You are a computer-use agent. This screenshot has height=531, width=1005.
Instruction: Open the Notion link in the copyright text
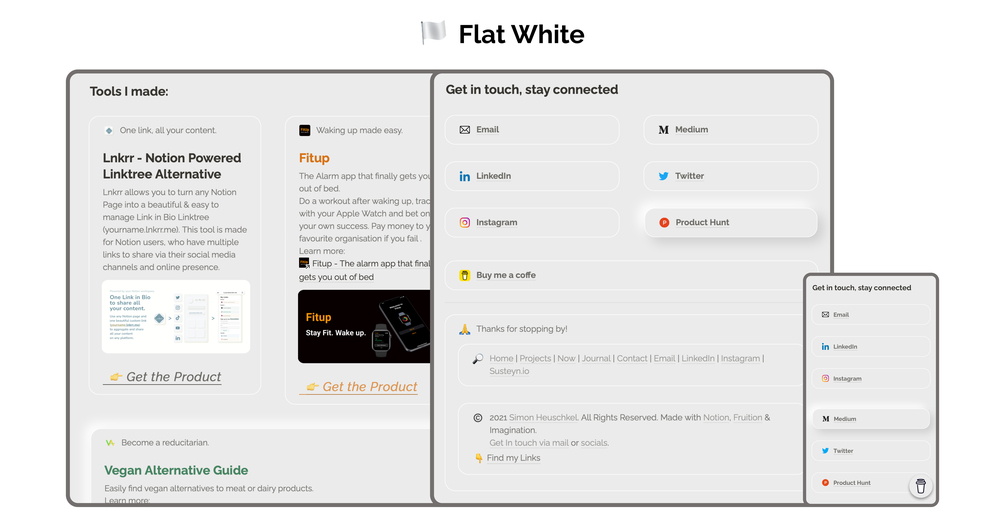coord(716,417)
